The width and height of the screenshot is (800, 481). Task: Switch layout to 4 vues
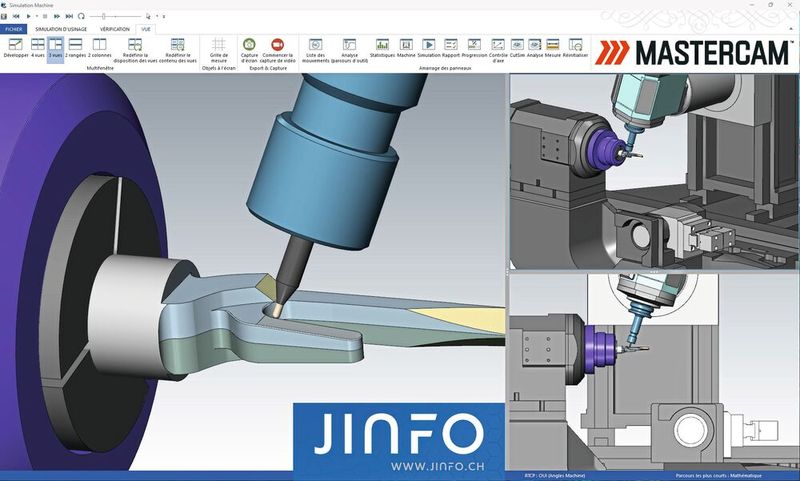pyautogui.click(x=38, y=48)
